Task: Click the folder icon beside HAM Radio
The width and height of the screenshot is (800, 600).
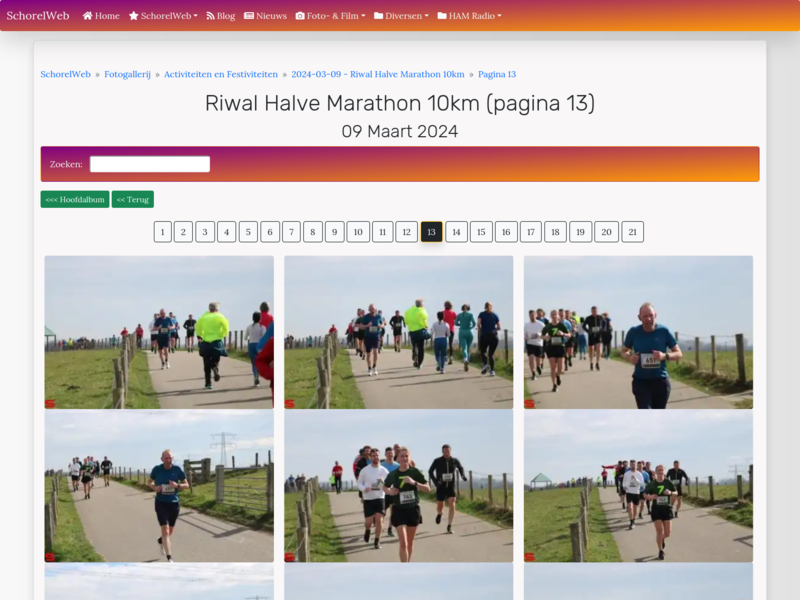Action: 442,16
